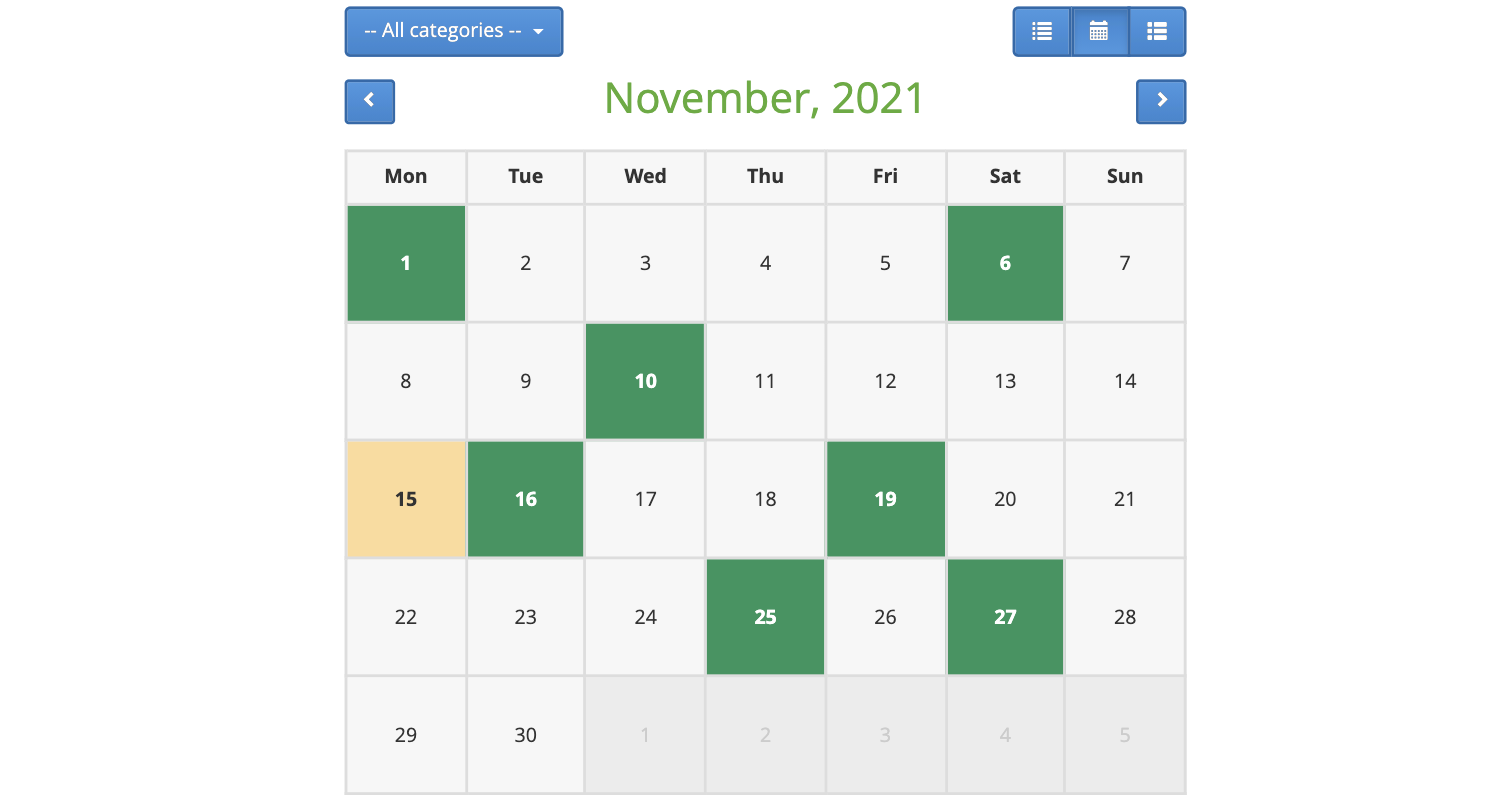The height and width of the screenshot is (798, 1494).
Task: Click date 14 on Sunday
Action: click(x=1125, y=381)
